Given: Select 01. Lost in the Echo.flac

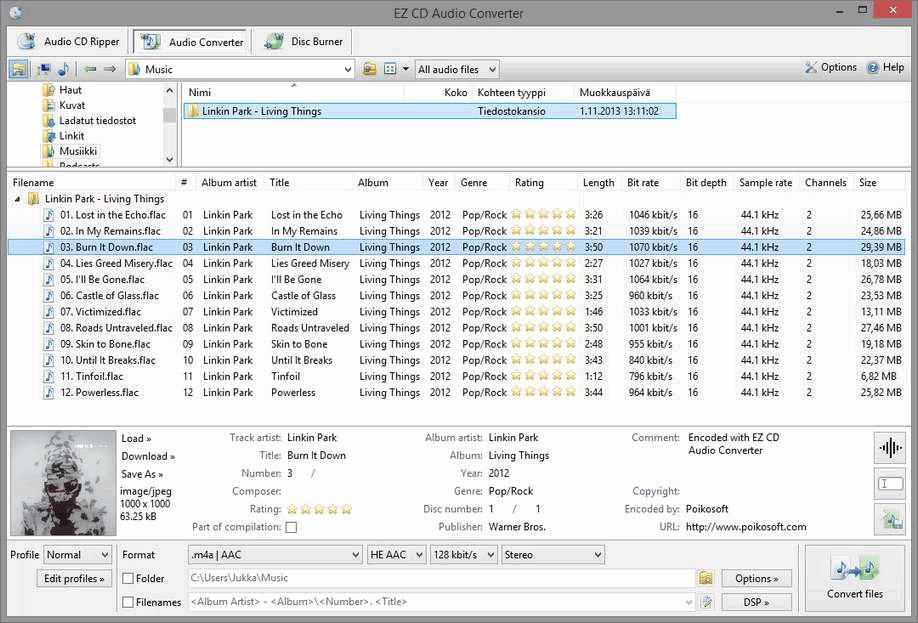Looking at the screenshot, I should click(112, 215).
